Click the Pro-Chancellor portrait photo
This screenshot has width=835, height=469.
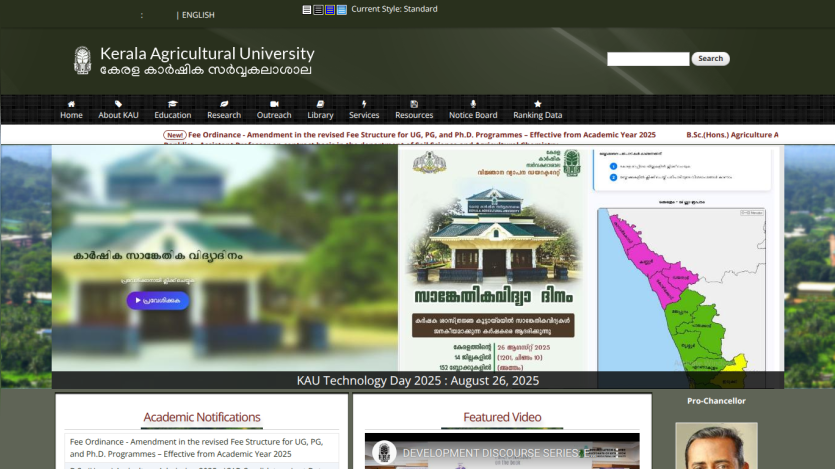716,446
